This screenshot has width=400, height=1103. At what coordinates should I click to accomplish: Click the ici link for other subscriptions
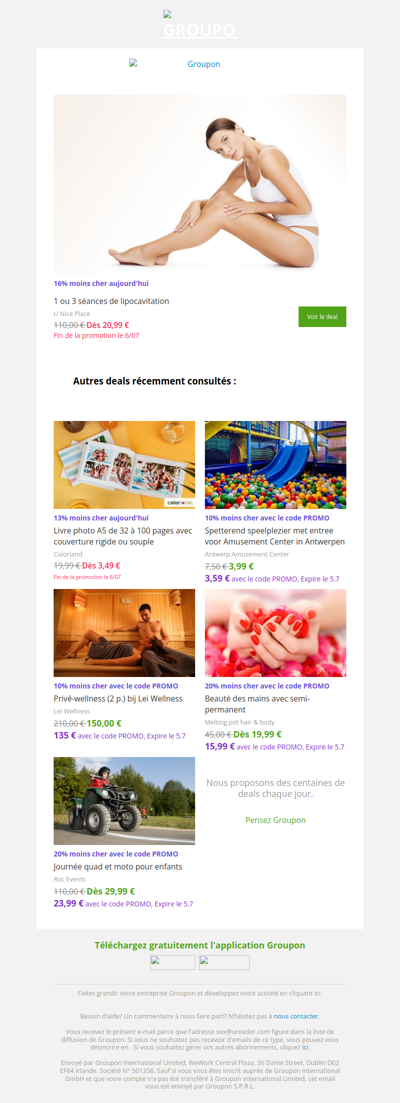coord(306,1047)
